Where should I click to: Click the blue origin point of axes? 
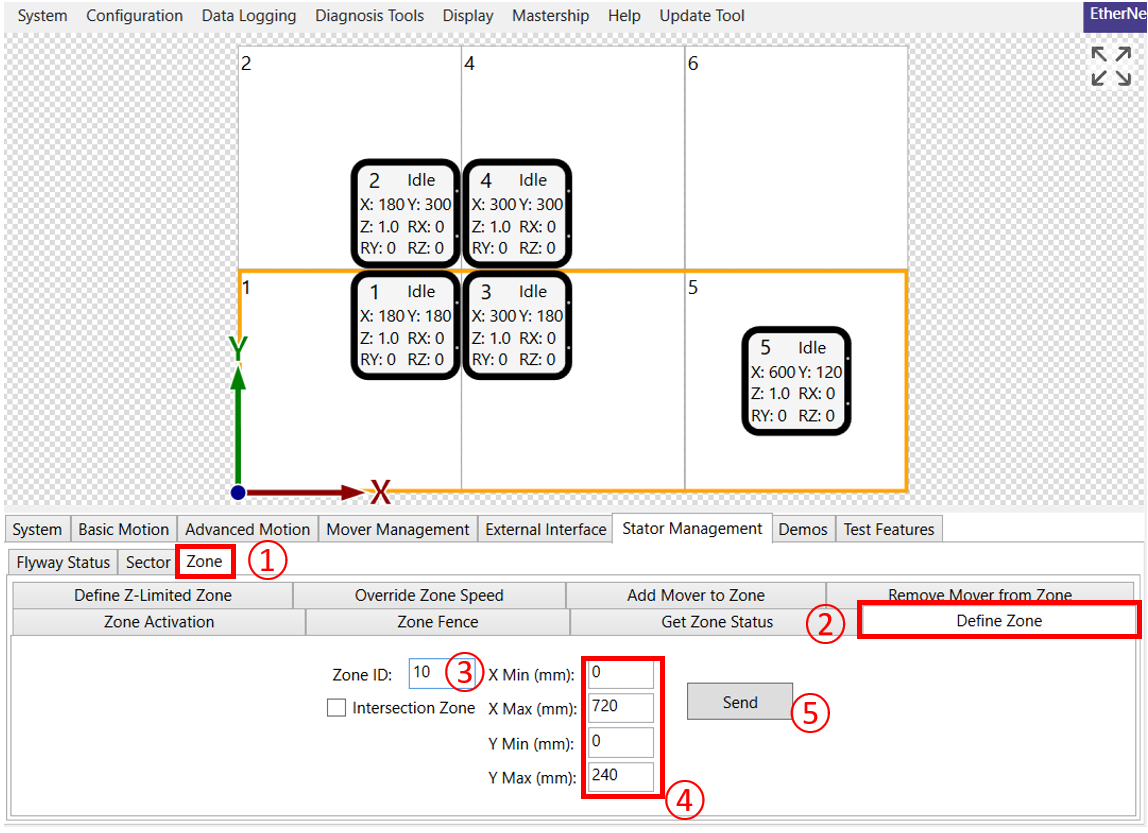tap(238, 492)
